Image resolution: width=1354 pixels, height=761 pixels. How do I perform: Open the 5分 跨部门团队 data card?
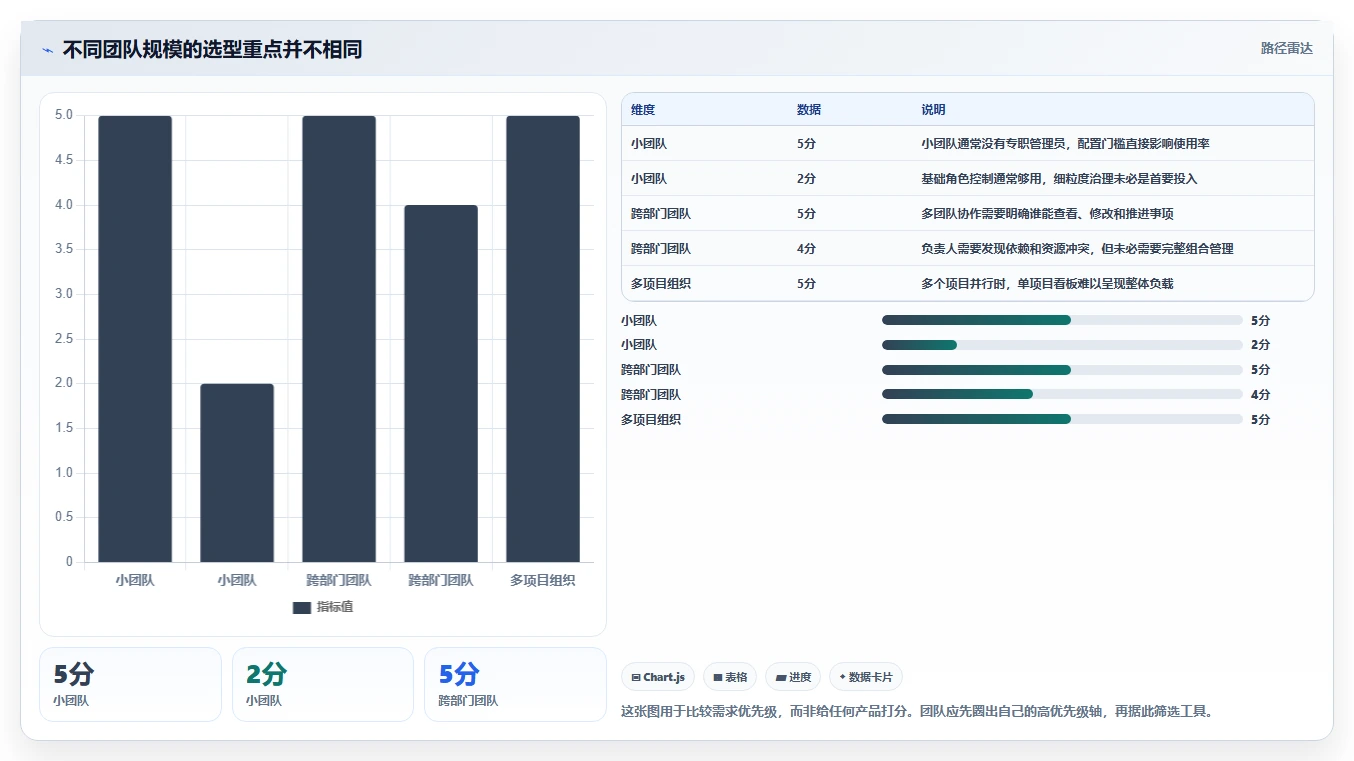[x=515, y=684]
